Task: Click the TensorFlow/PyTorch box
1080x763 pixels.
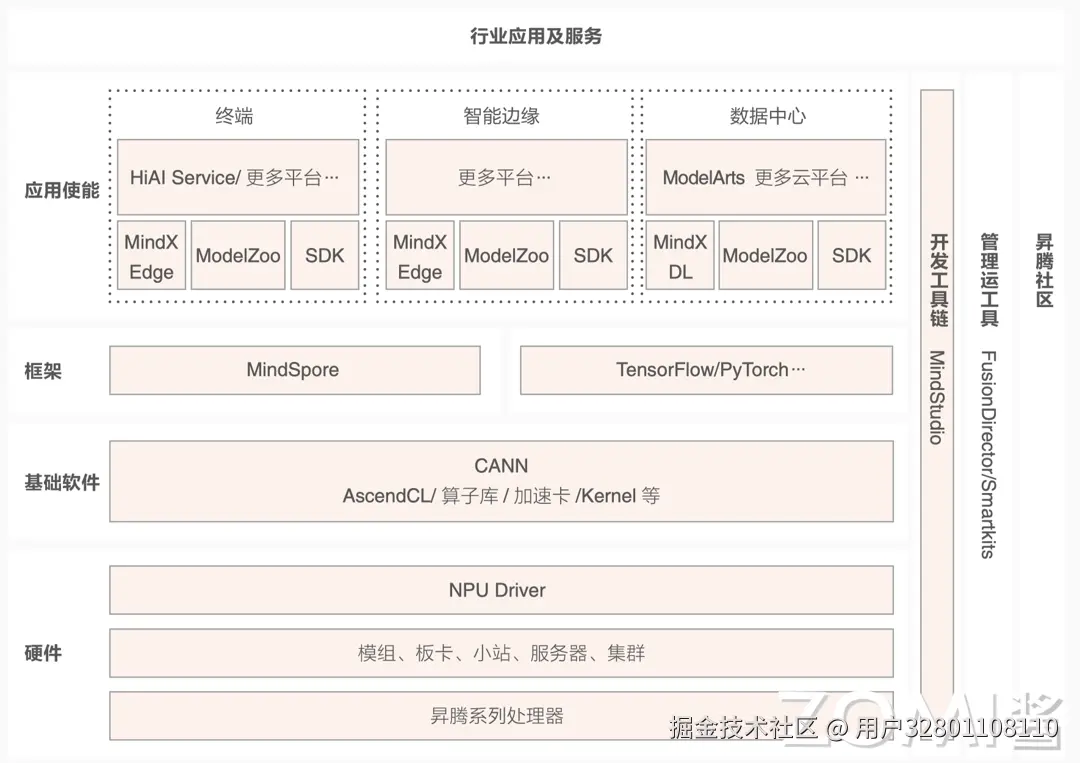Action: (707, 370)
